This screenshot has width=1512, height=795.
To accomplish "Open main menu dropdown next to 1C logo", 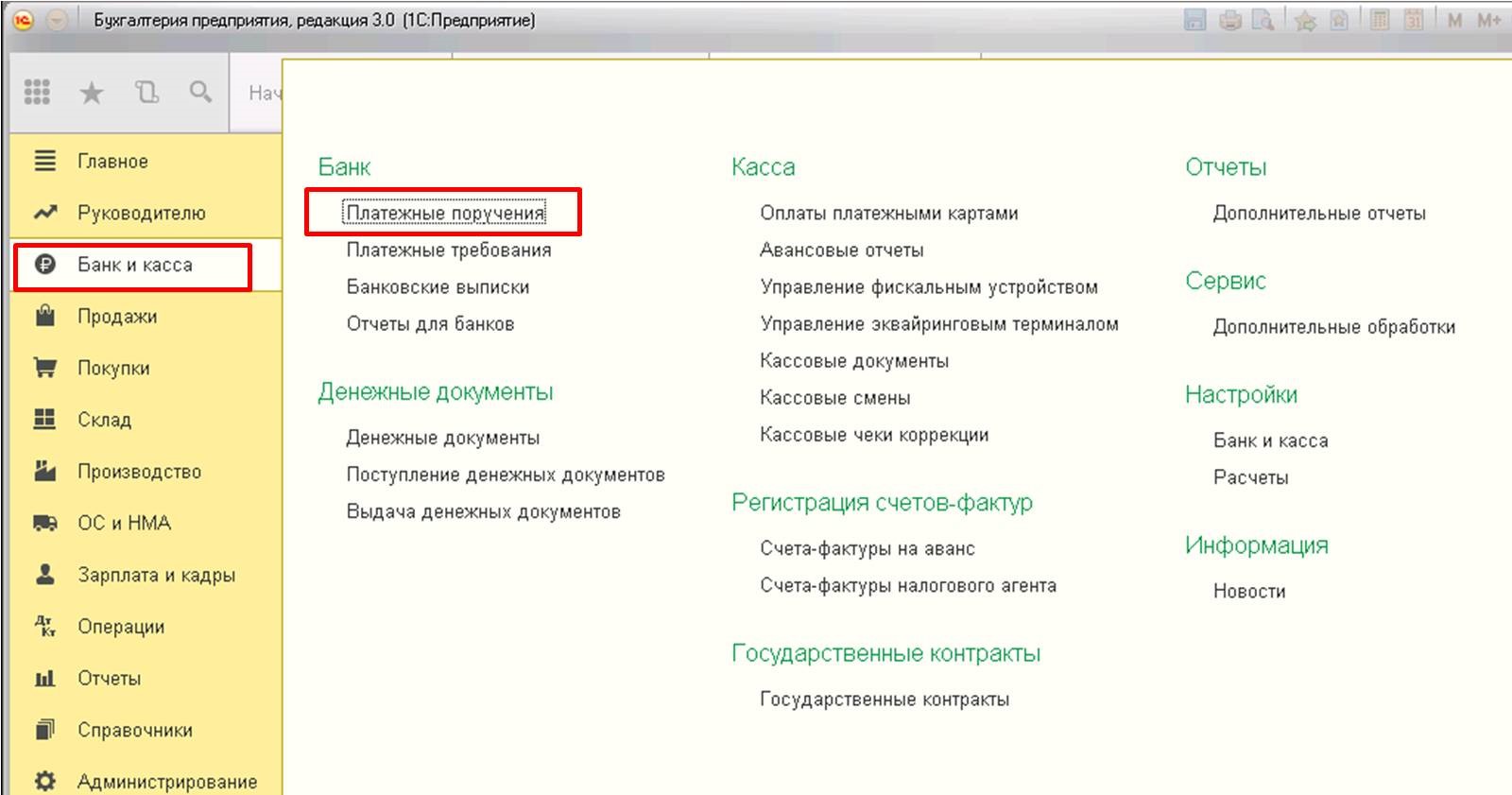I will [x=57, y=20].
